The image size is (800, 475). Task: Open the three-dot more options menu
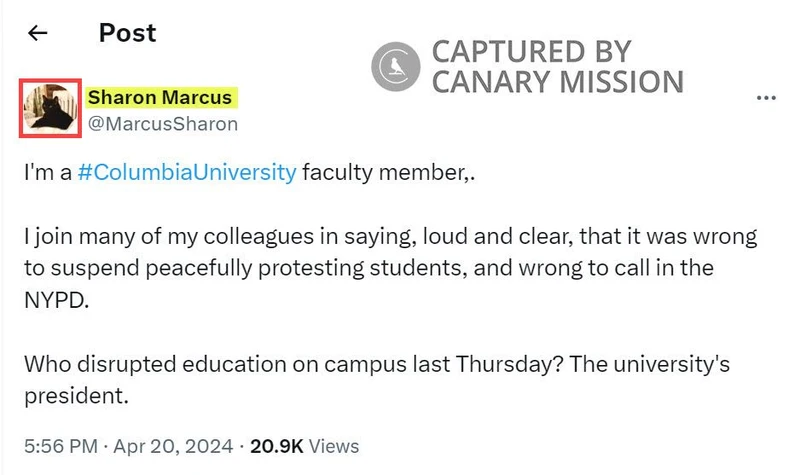pos(767,98)
